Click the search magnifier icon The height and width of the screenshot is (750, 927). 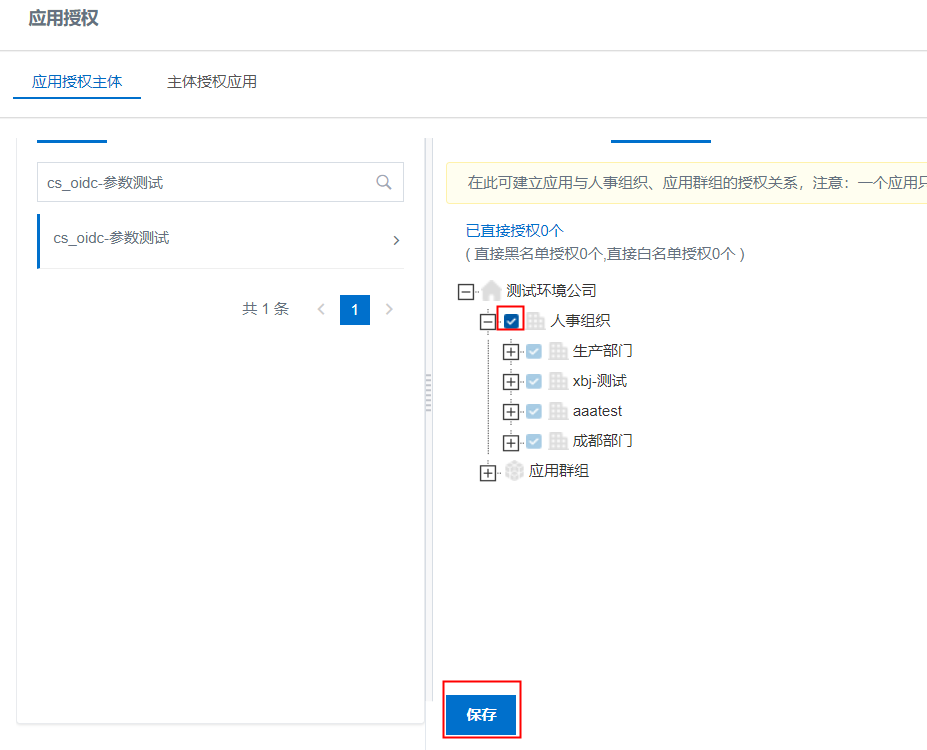point(383,182)
